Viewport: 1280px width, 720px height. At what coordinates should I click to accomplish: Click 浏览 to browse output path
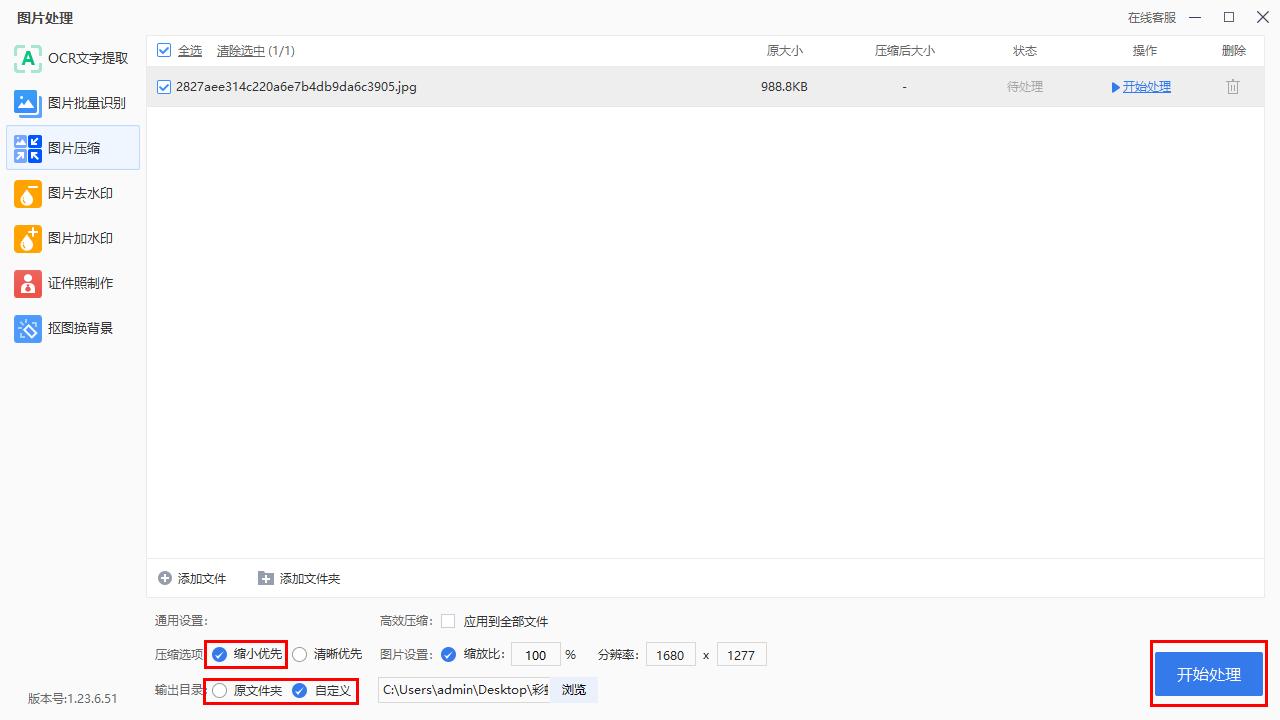[x=573, y=690]
